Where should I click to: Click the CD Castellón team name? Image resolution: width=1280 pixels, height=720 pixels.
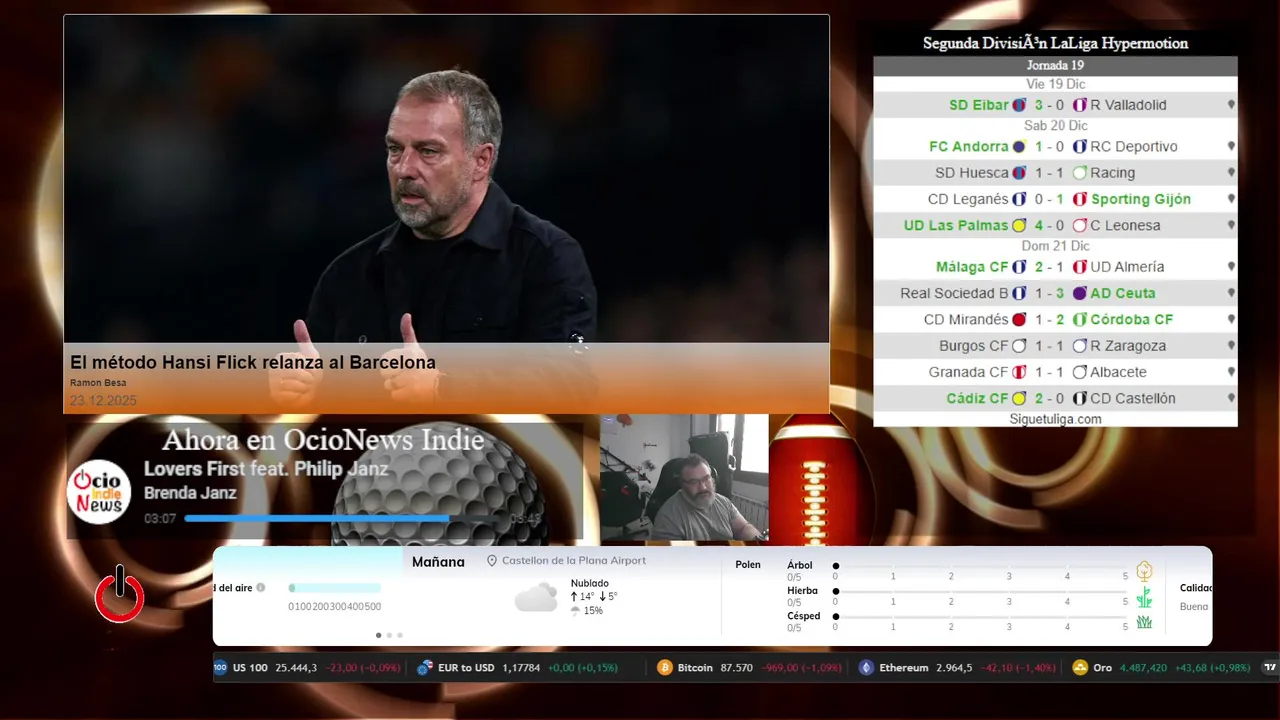point(1133,398)
